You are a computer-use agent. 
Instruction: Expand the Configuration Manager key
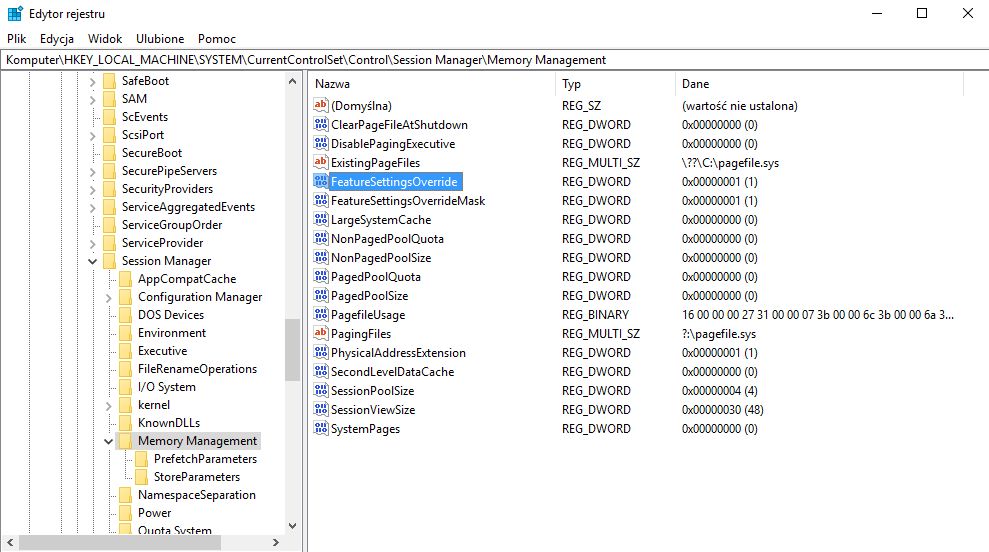pyautogui.click(x=108, y=297)
